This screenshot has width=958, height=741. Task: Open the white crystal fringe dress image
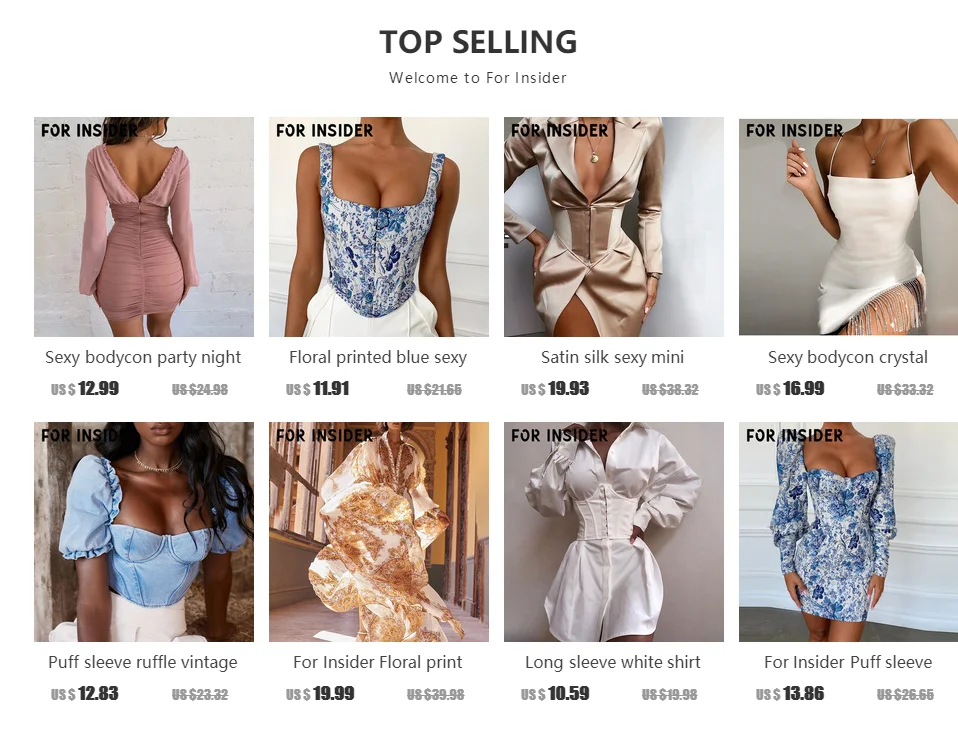tap(849, 227)
